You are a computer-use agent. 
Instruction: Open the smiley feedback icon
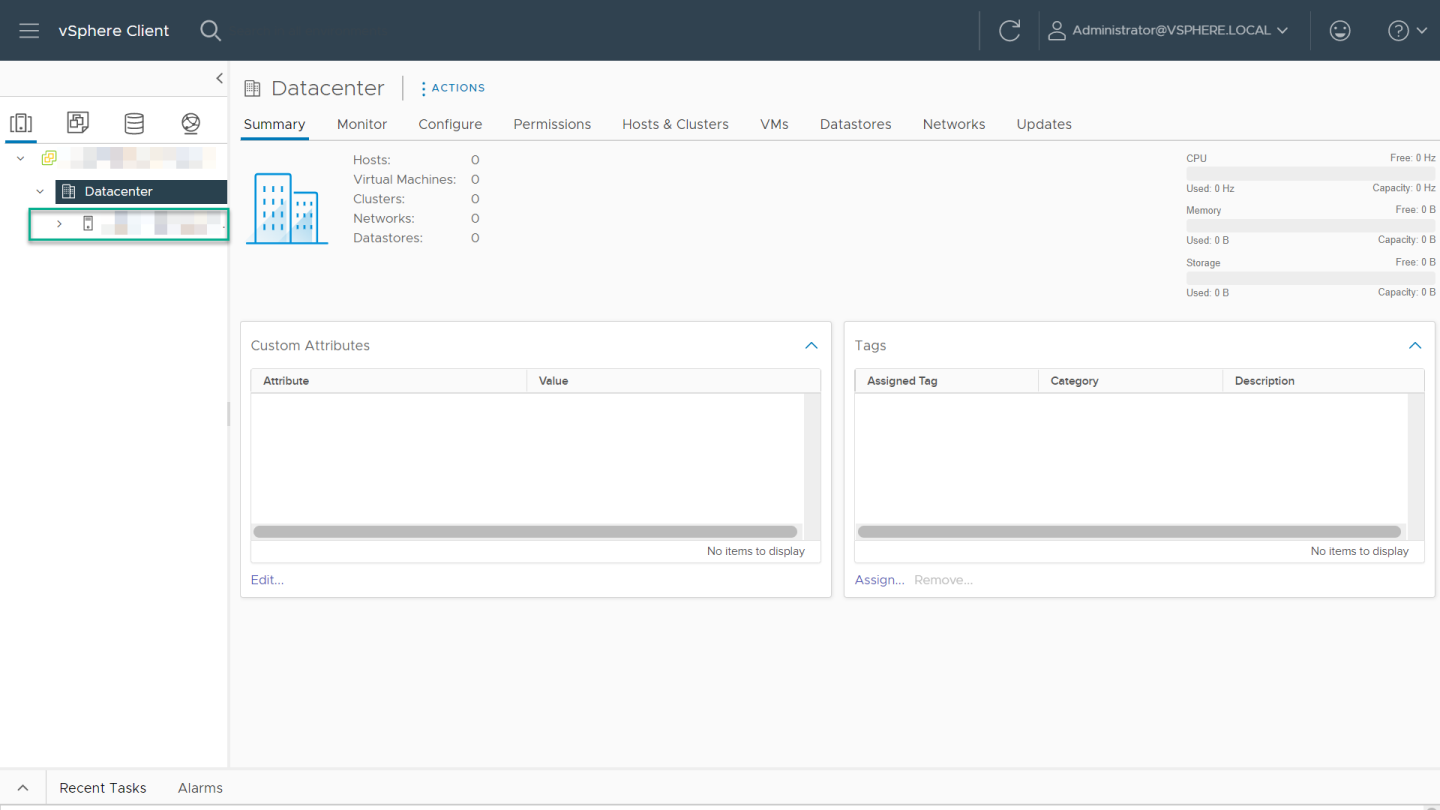point(1339,30)
